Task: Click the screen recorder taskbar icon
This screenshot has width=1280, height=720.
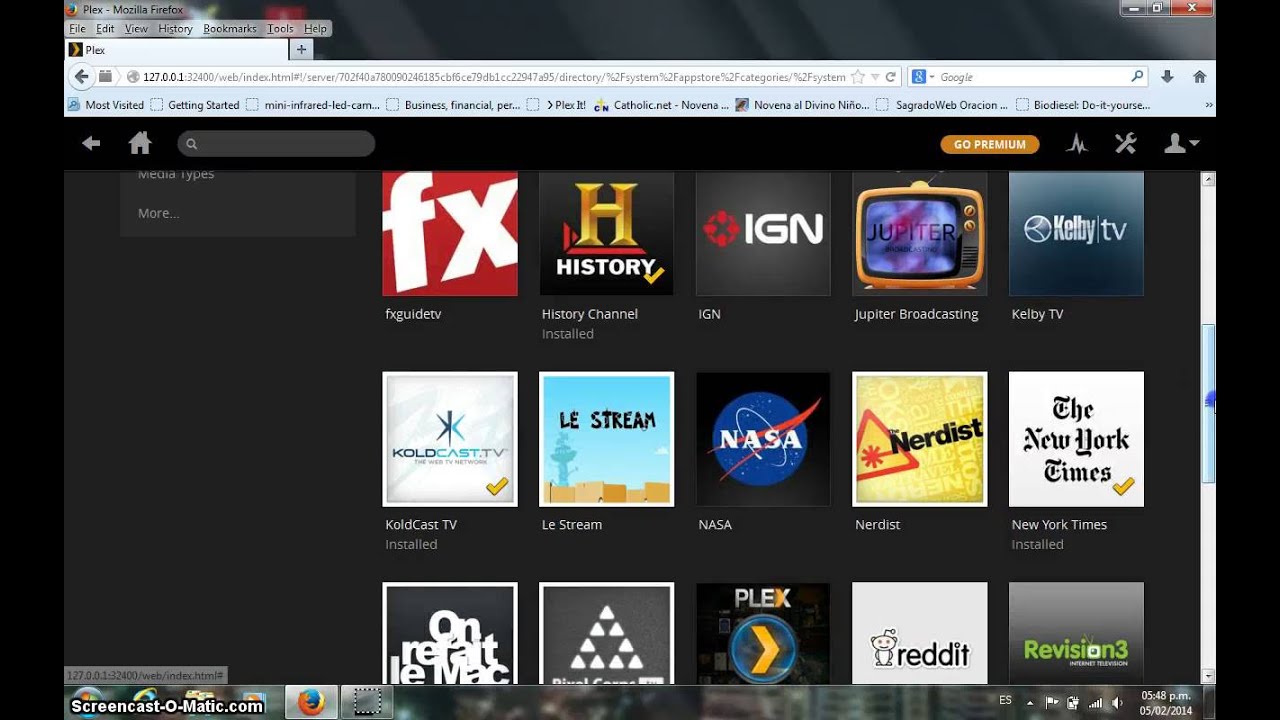Action: (x=368, y=703)
